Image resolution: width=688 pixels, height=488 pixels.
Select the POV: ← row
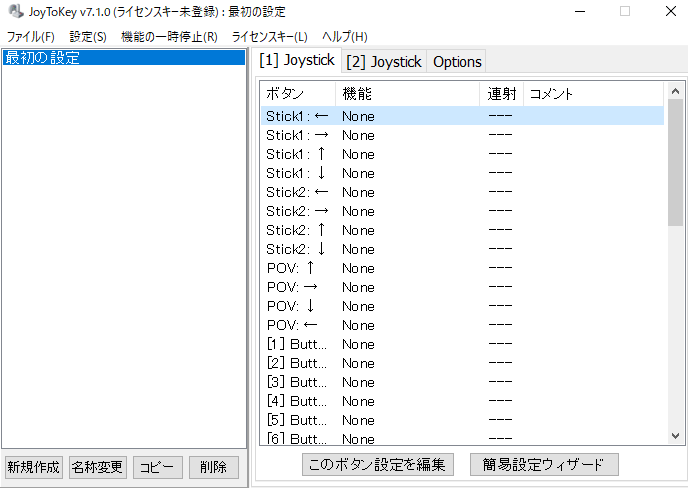462,325
